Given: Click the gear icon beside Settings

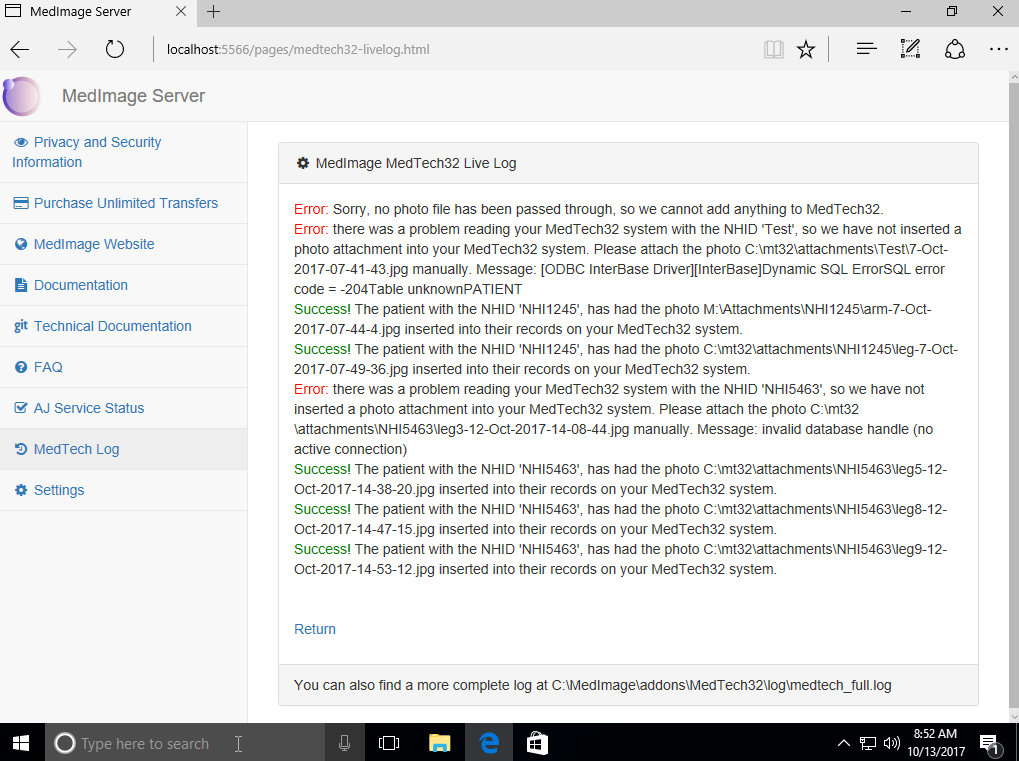Looking at the screenshot, I should click(21, 490).
